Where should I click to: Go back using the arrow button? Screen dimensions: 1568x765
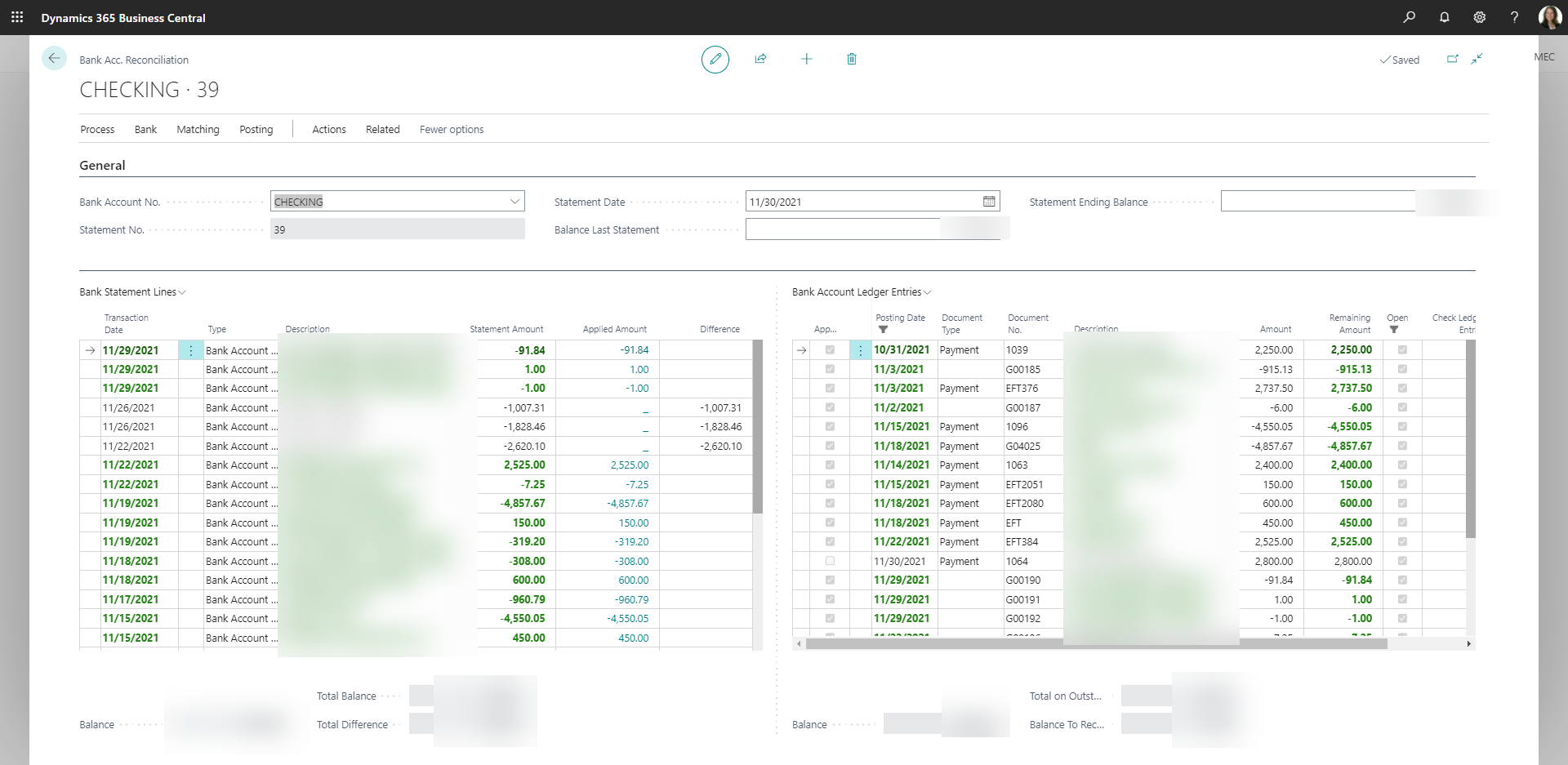pyautogui.click(x=54, y=58)
